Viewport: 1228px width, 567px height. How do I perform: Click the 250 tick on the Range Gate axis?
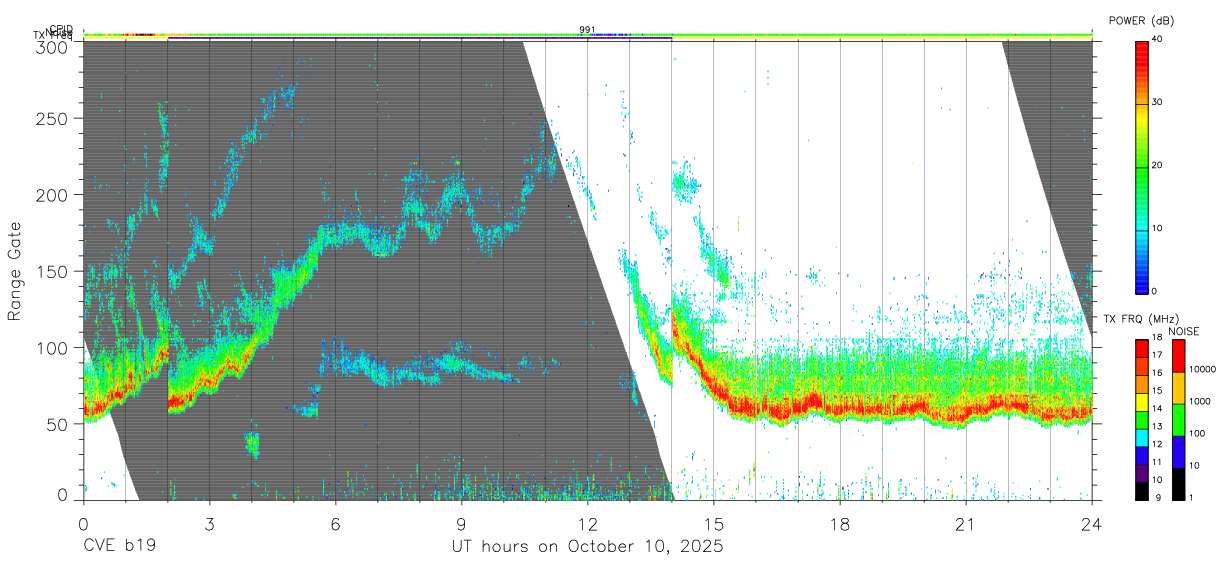point(53,118)
